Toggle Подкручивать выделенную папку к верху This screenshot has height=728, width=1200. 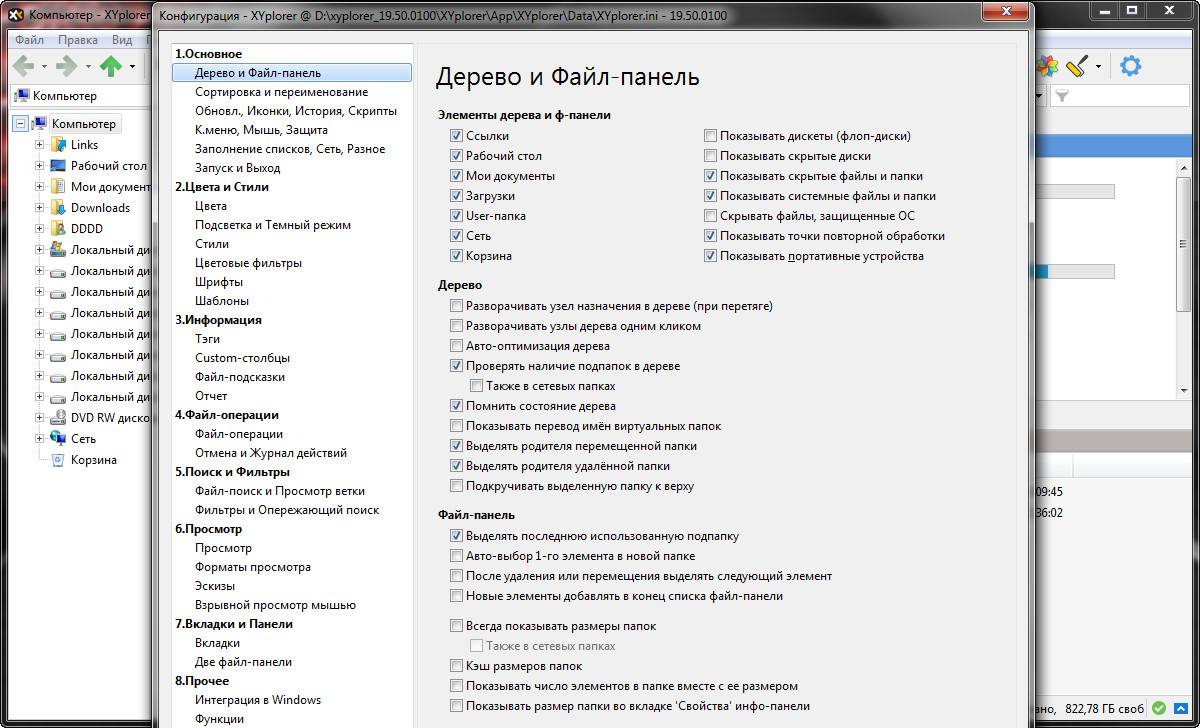456,486
